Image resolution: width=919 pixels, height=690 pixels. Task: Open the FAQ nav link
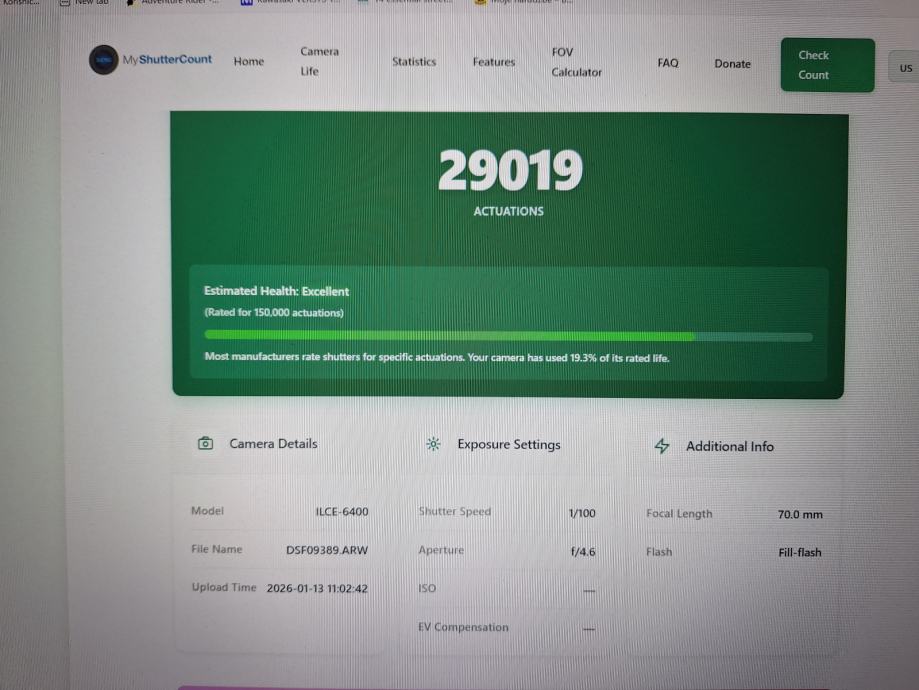coord(668,63)
